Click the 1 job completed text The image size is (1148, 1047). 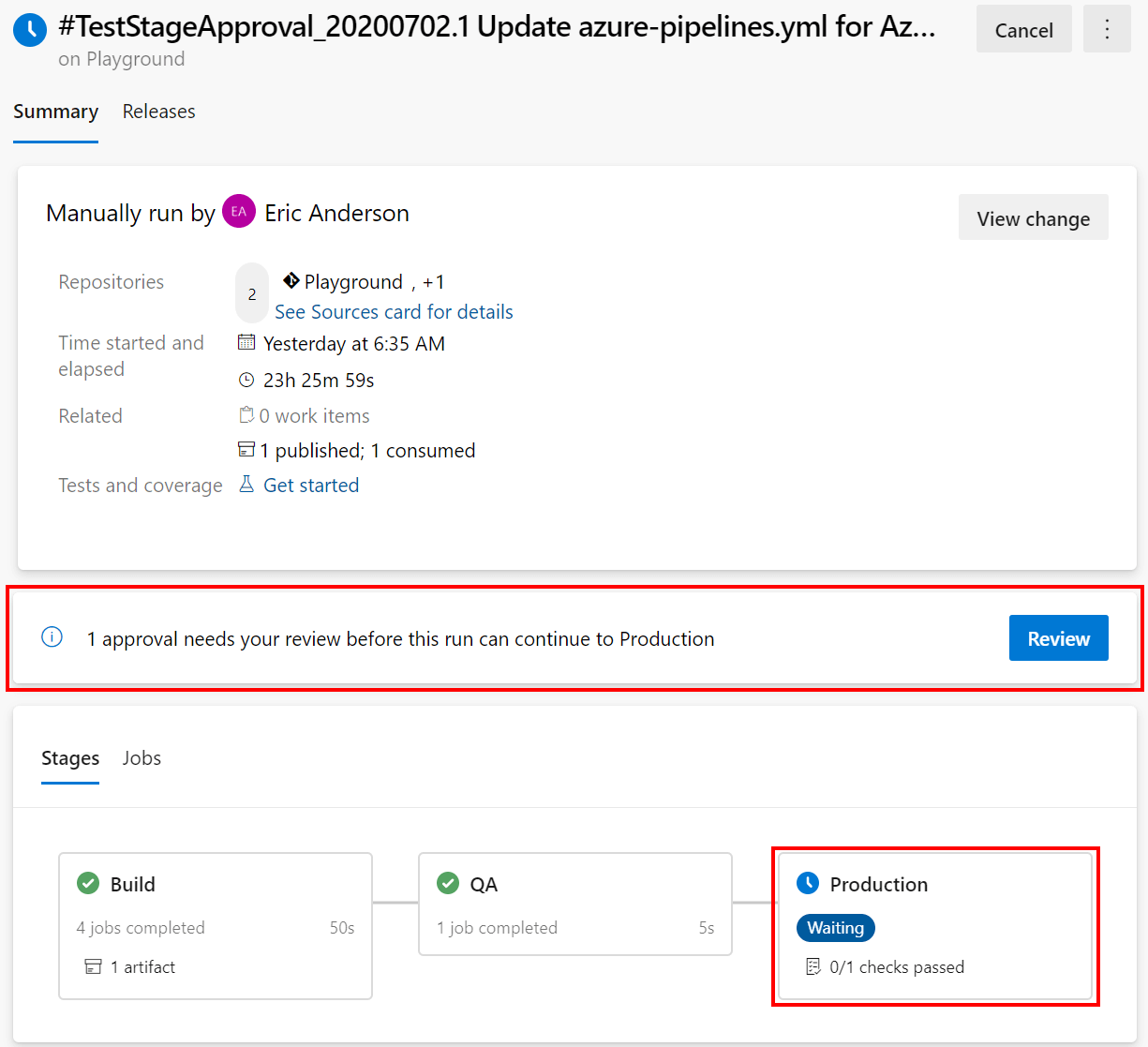(x=497, y=927)
